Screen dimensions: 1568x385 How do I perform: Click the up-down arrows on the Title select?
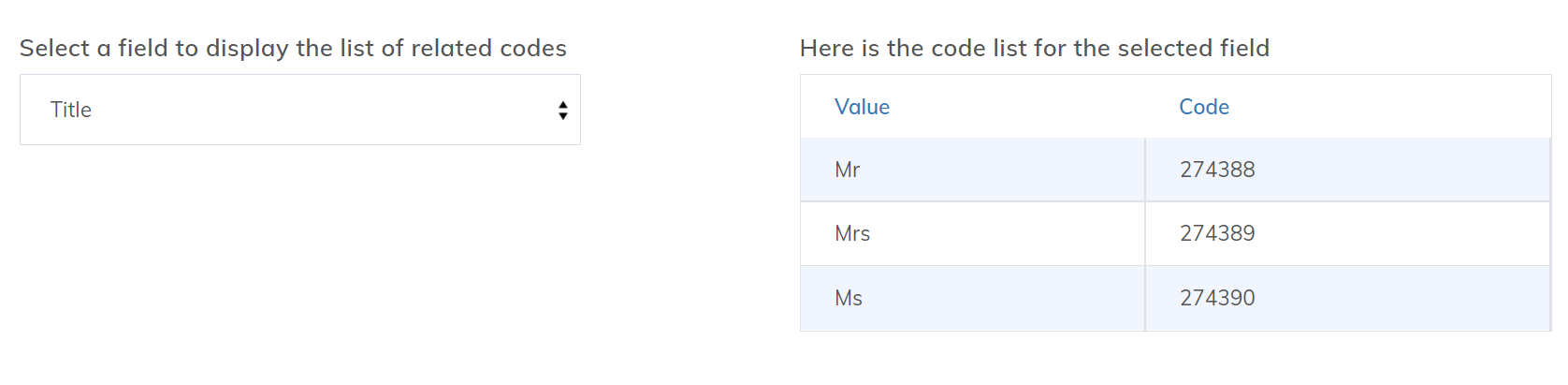562,111
